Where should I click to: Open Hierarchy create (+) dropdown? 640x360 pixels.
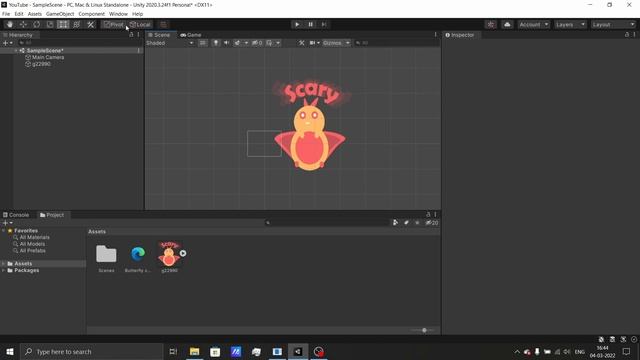pyautogui.click(x=7, y=43)
